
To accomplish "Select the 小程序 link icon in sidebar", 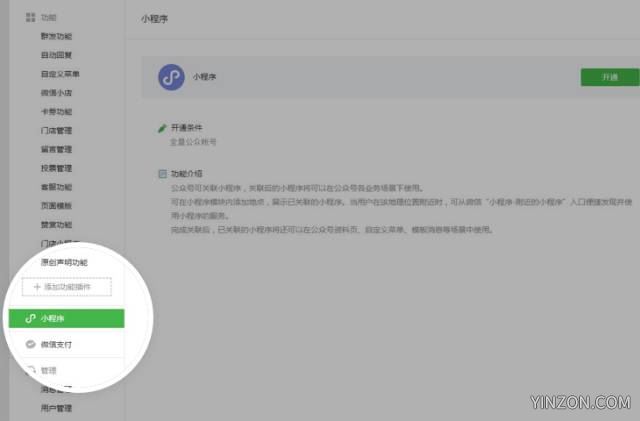I will click(x=30, y=318).
